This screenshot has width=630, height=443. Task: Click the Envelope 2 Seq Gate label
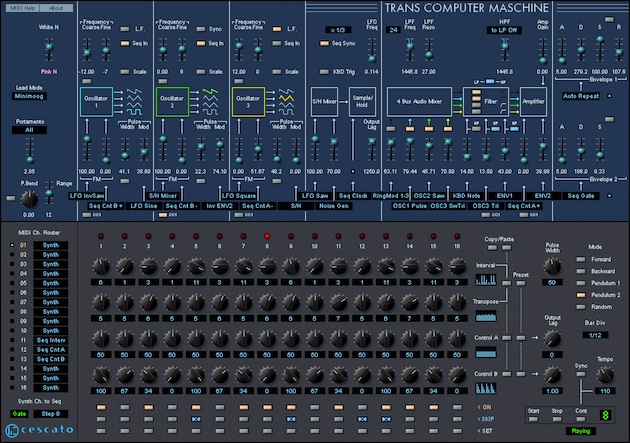(x=581, y=196)
